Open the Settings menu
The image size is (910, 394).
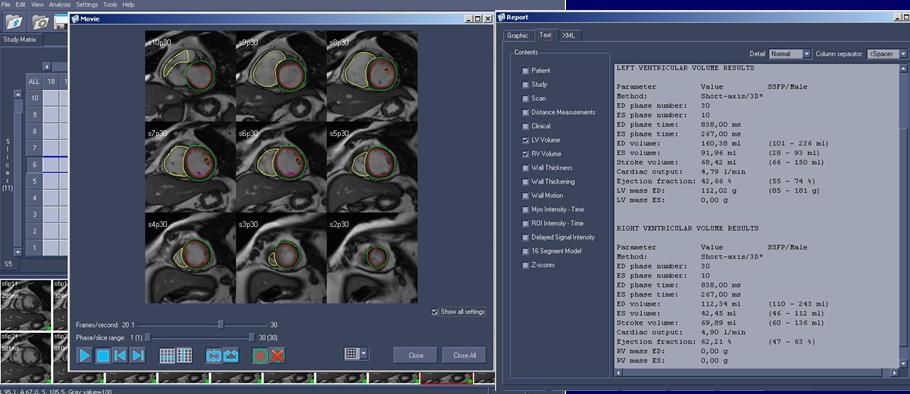pyautogui.click(x=87, y=4)
